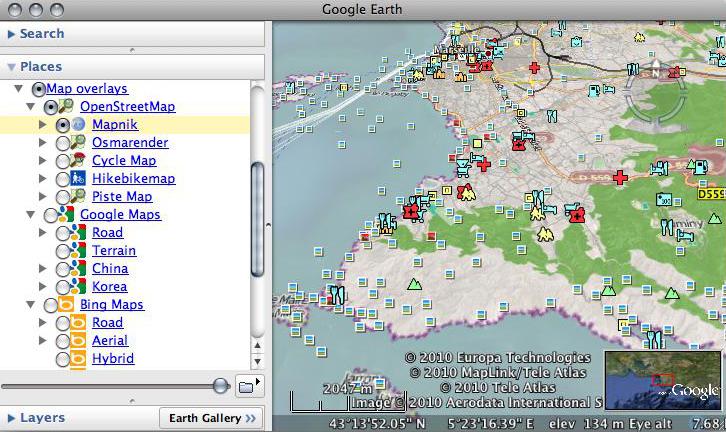726x432 pixels.
Task: Collapse the Map overlays tree node
Action: (x=19, y=88)
